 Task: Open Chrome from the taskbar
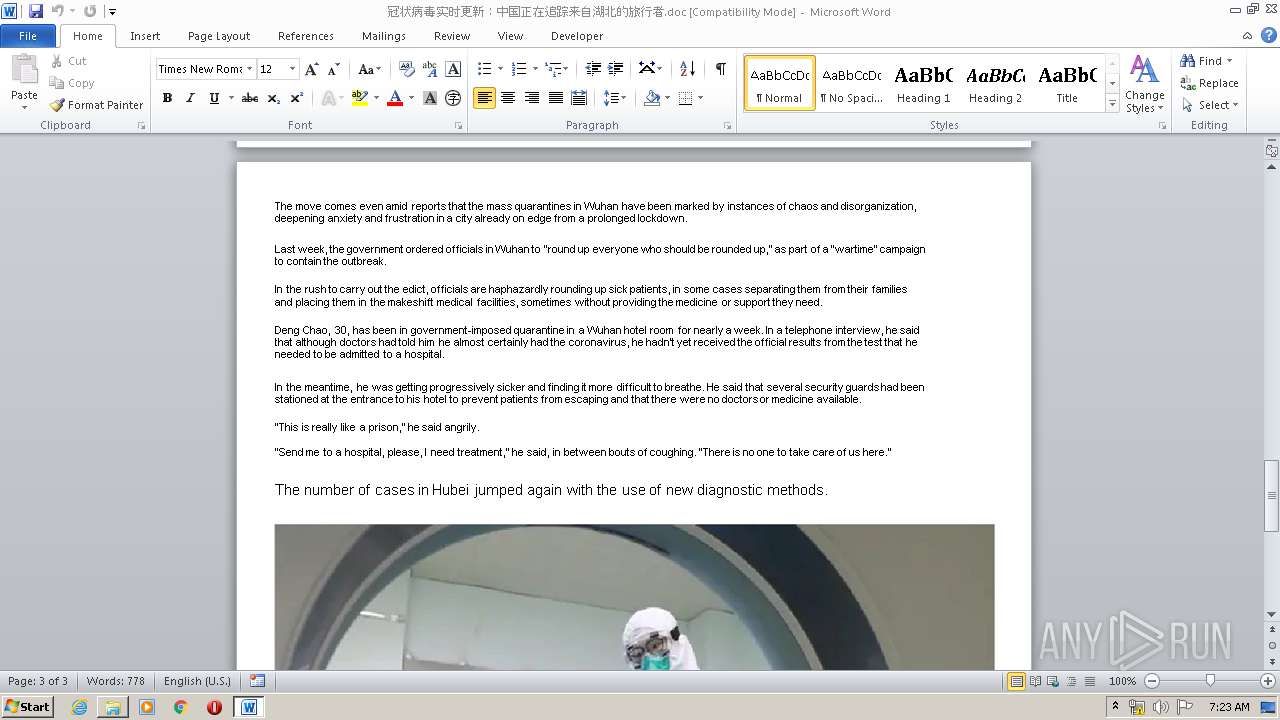pyautogui.click(x=180, y=707)
